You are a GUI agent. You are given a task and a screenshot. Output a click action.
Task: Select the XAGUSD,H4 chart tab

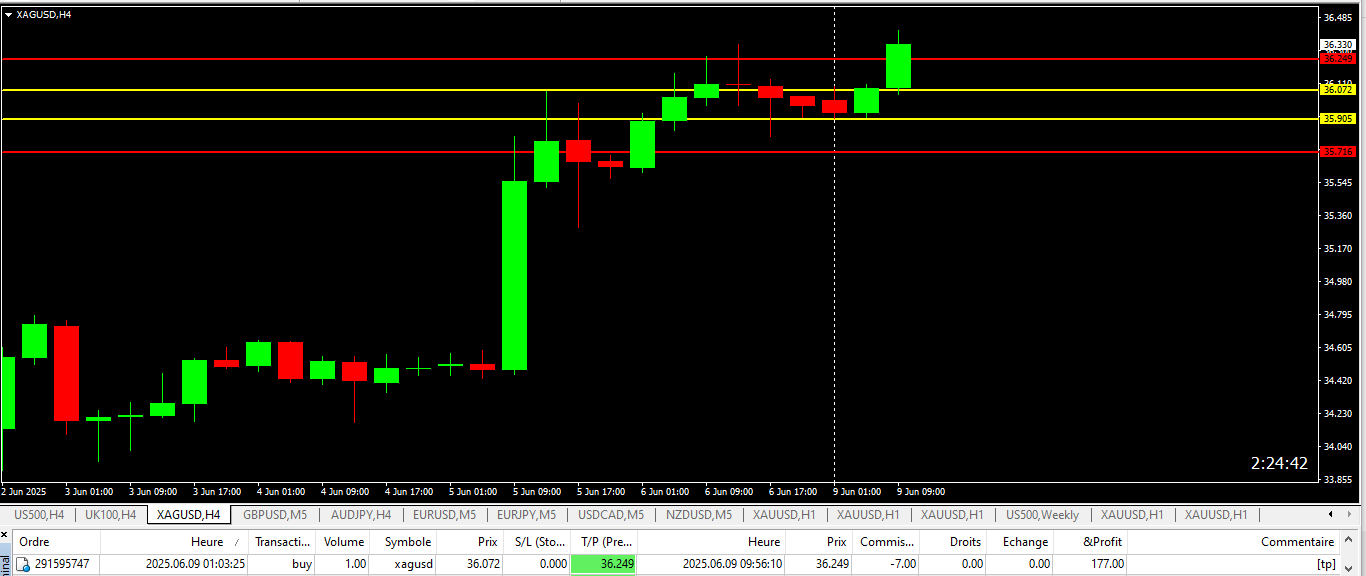[188, 515]
